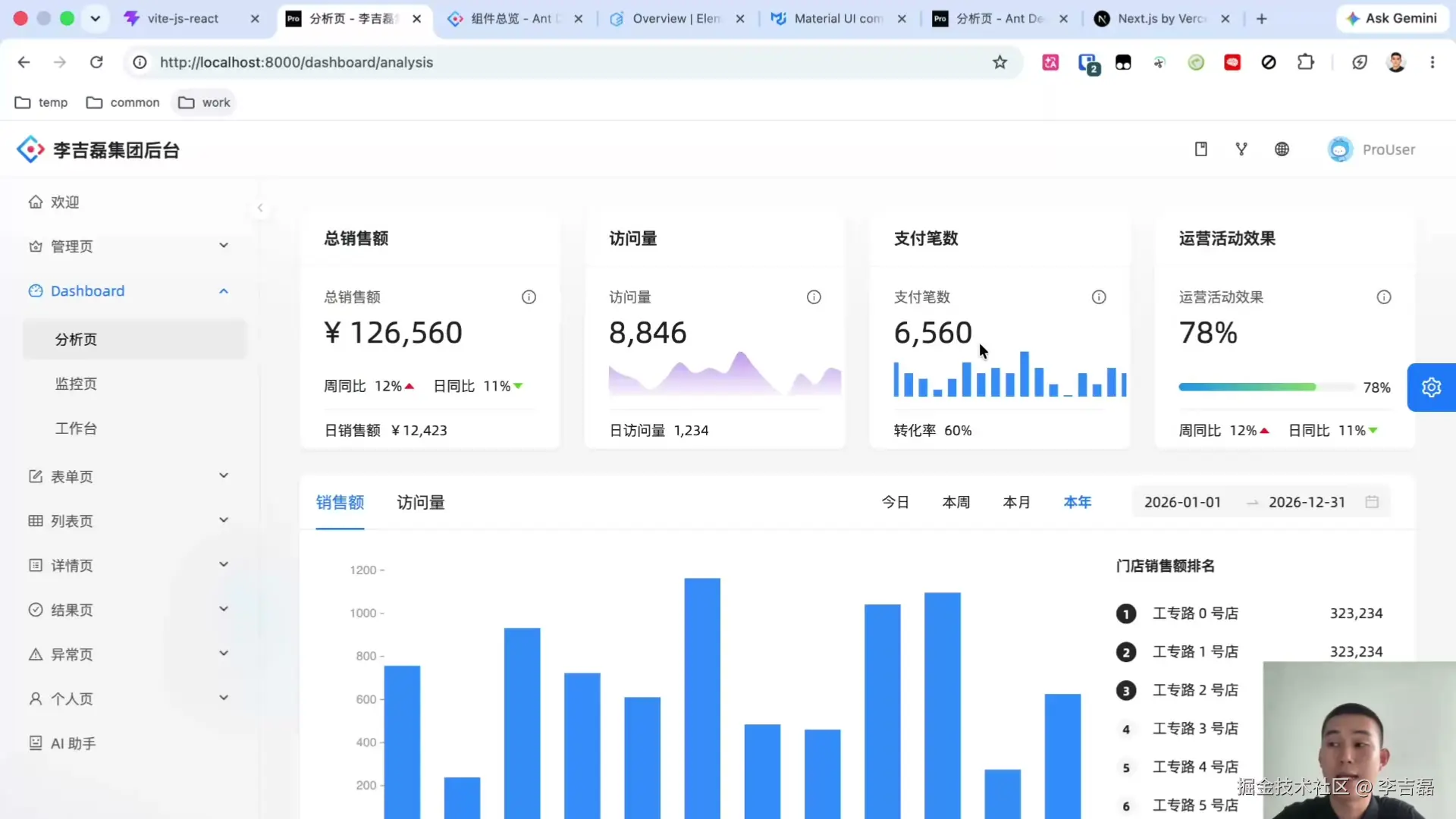Image resolution: width=1456 pixels, height=819 pixels.
Task: Open the common bookmarks folder
Action: [x=123, y=102]
